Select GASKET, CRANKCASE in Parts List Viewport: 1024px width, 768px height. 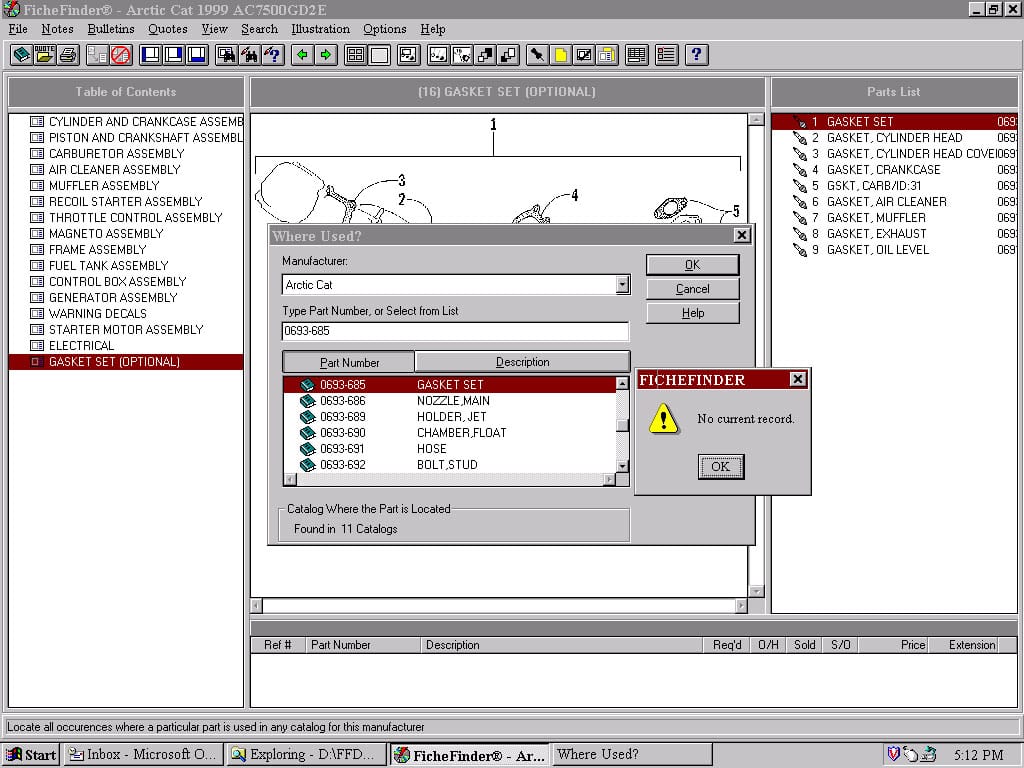894,170
